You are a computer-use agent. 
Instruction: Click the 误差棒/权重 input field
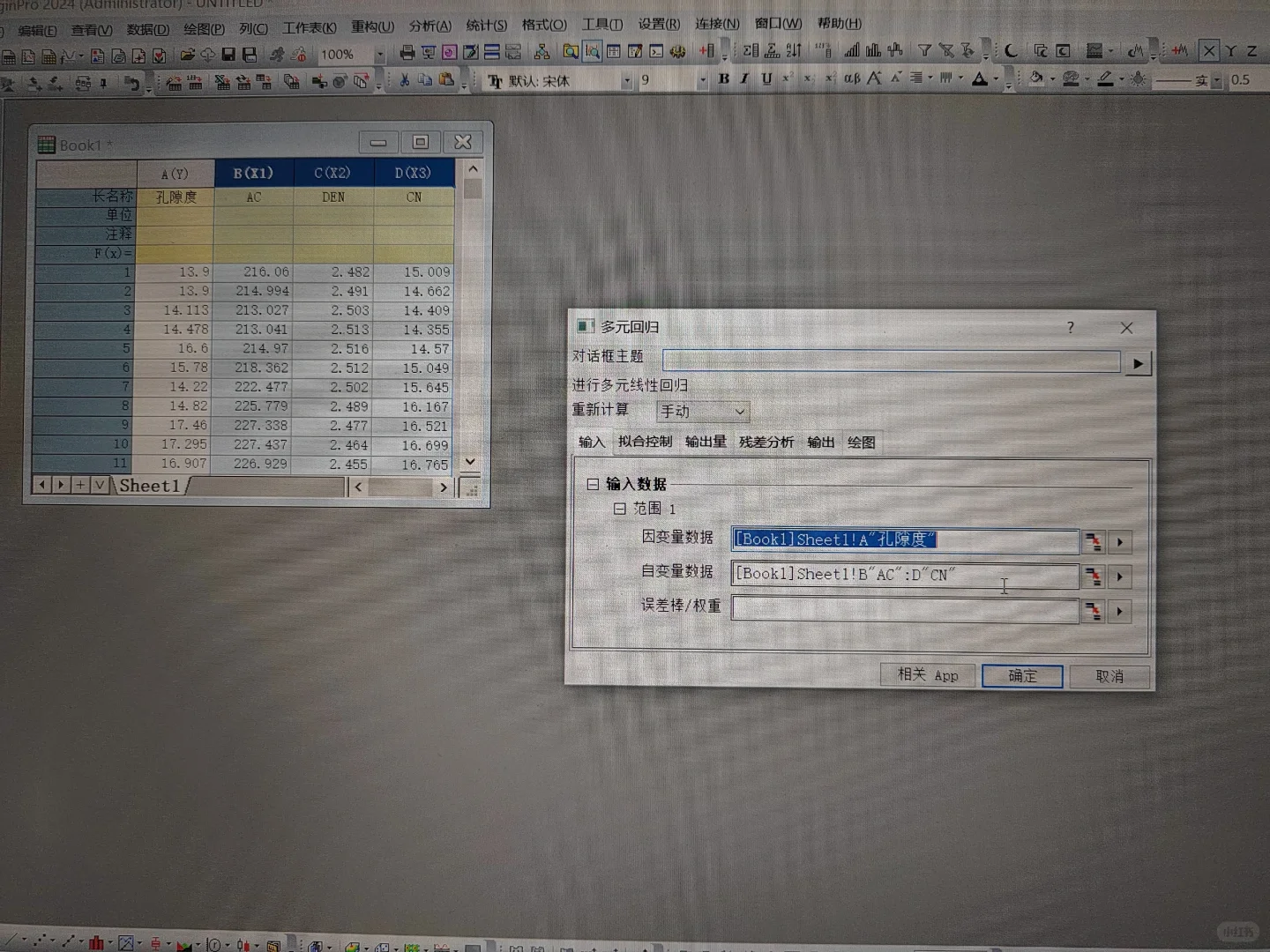pyautogui.click(x=904, y=610)
